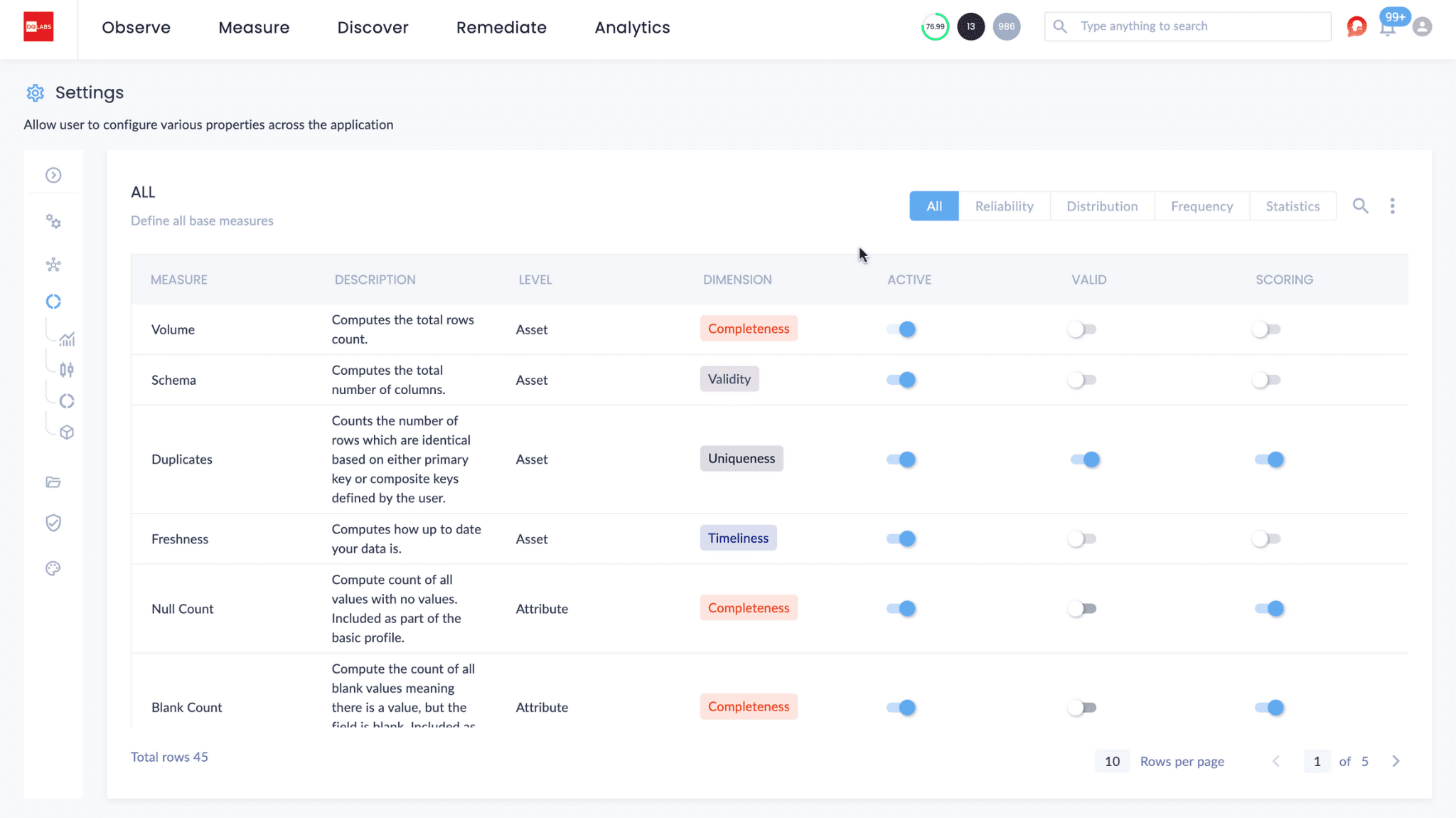Open the user profile avatar icon
Image resolution: width=1456 pixels, height=818 pixels.
tap(1422, 27)
